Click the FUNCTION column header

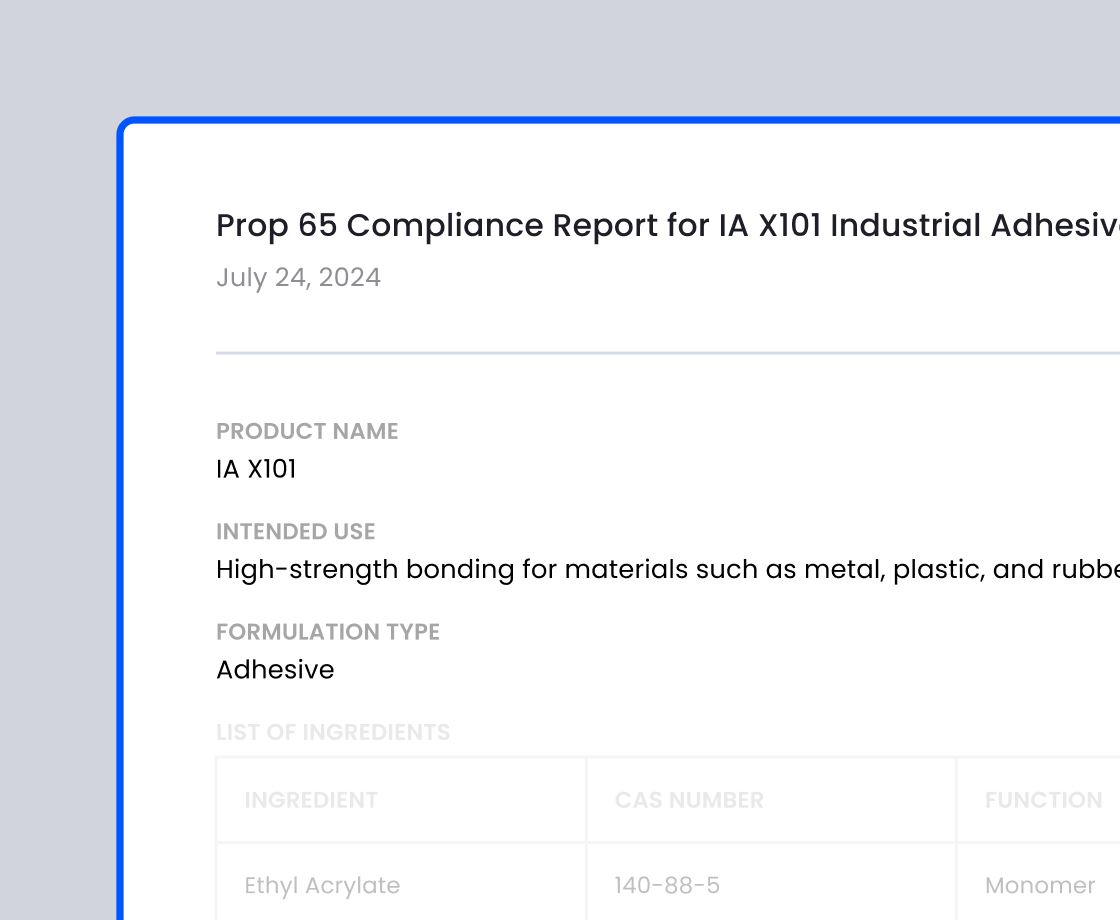tap(1043, 800)
